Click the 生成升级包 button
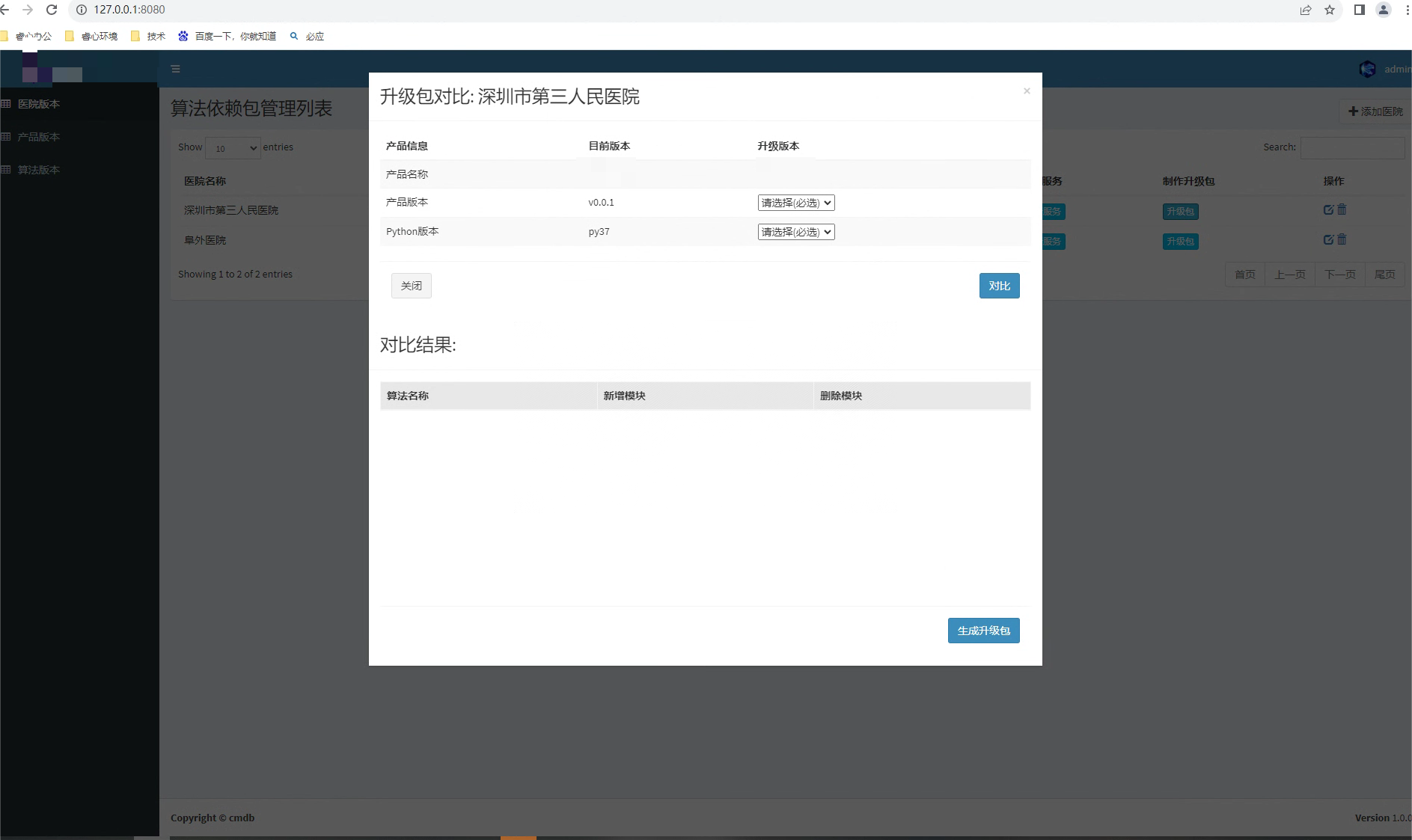 click(983, 631)
